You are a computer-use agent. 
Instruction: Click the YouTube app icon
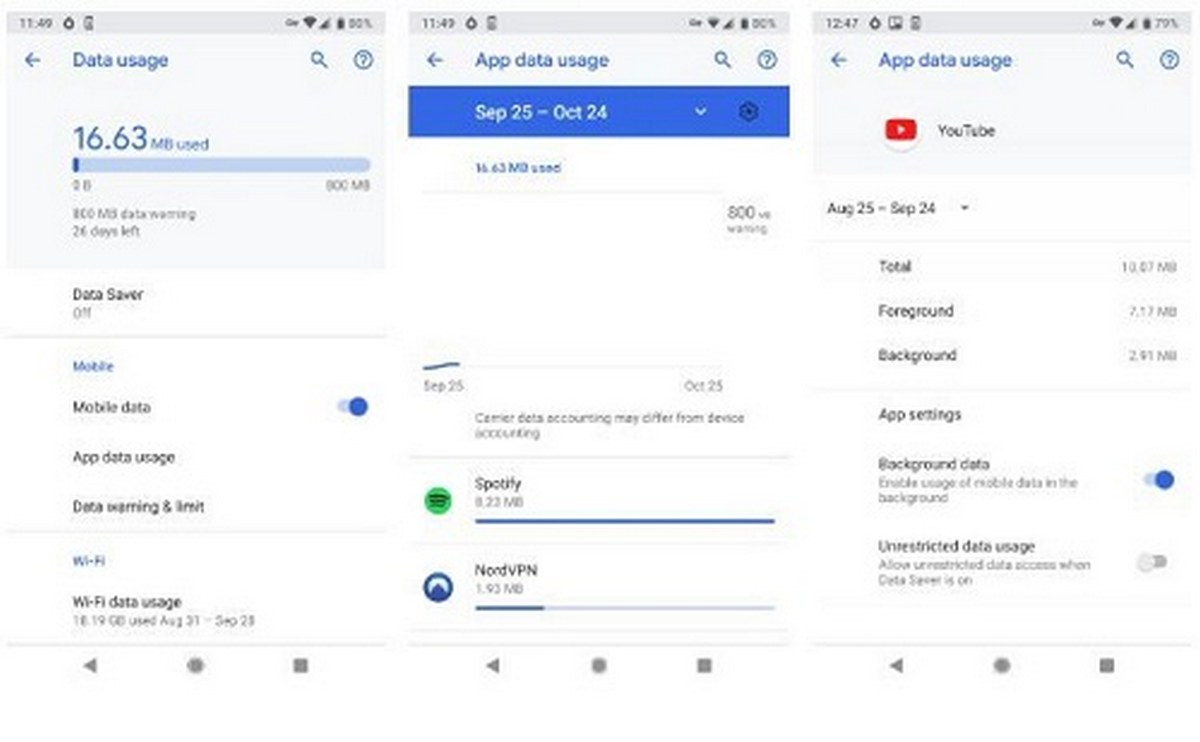(900, 129)
